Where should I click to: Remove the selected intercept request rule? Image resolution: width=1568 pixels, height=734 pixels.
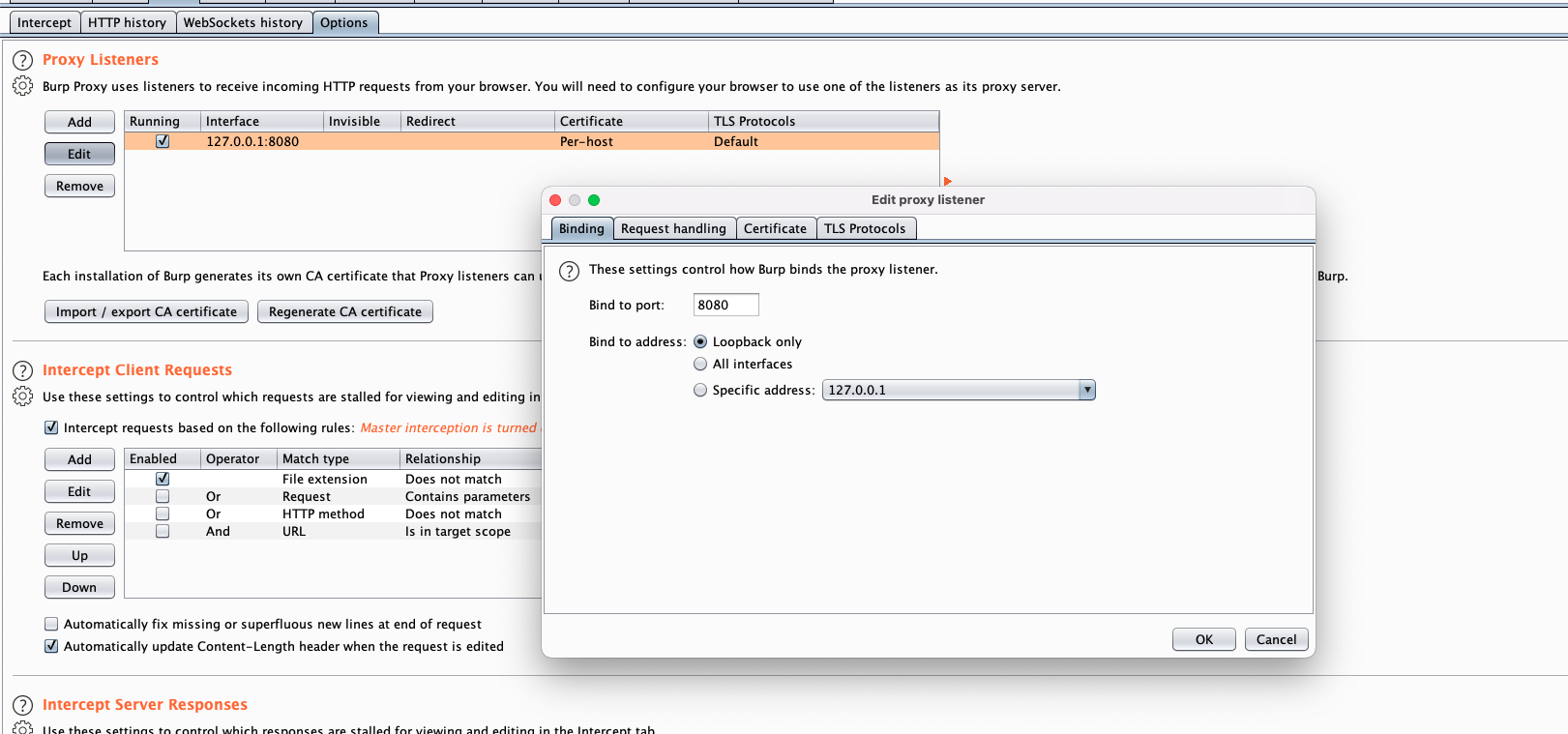(x=79, y=523)
